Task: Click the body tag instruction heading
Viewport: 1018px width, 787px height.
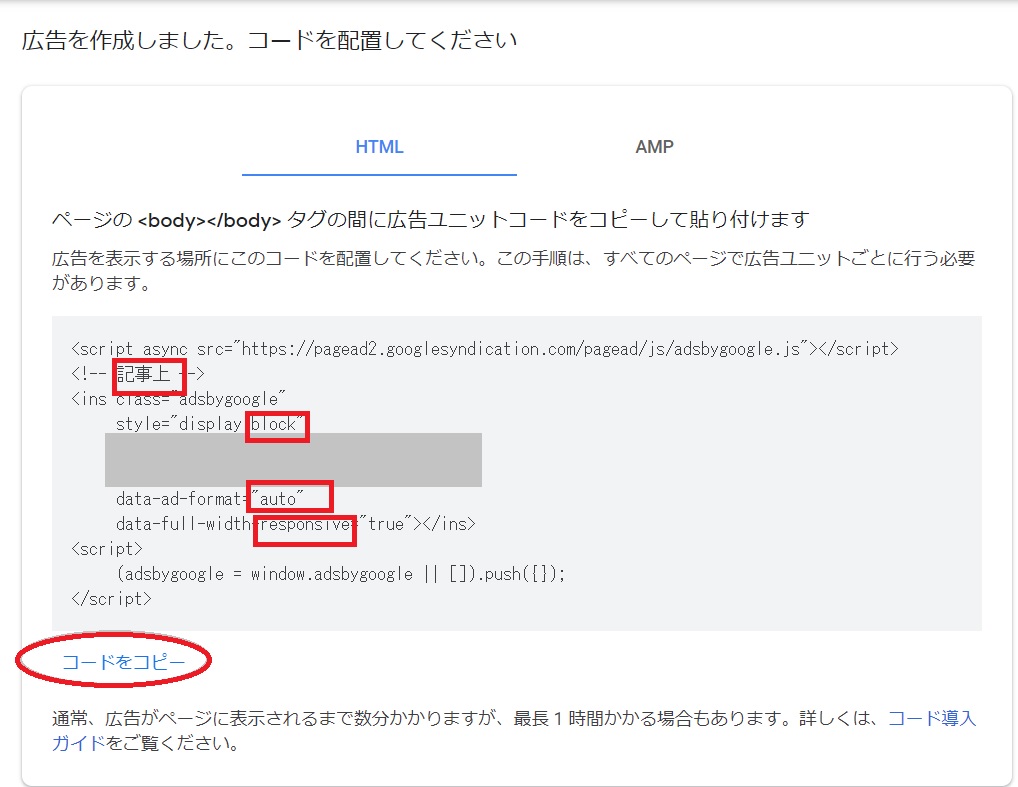Action: click(430, 219)
